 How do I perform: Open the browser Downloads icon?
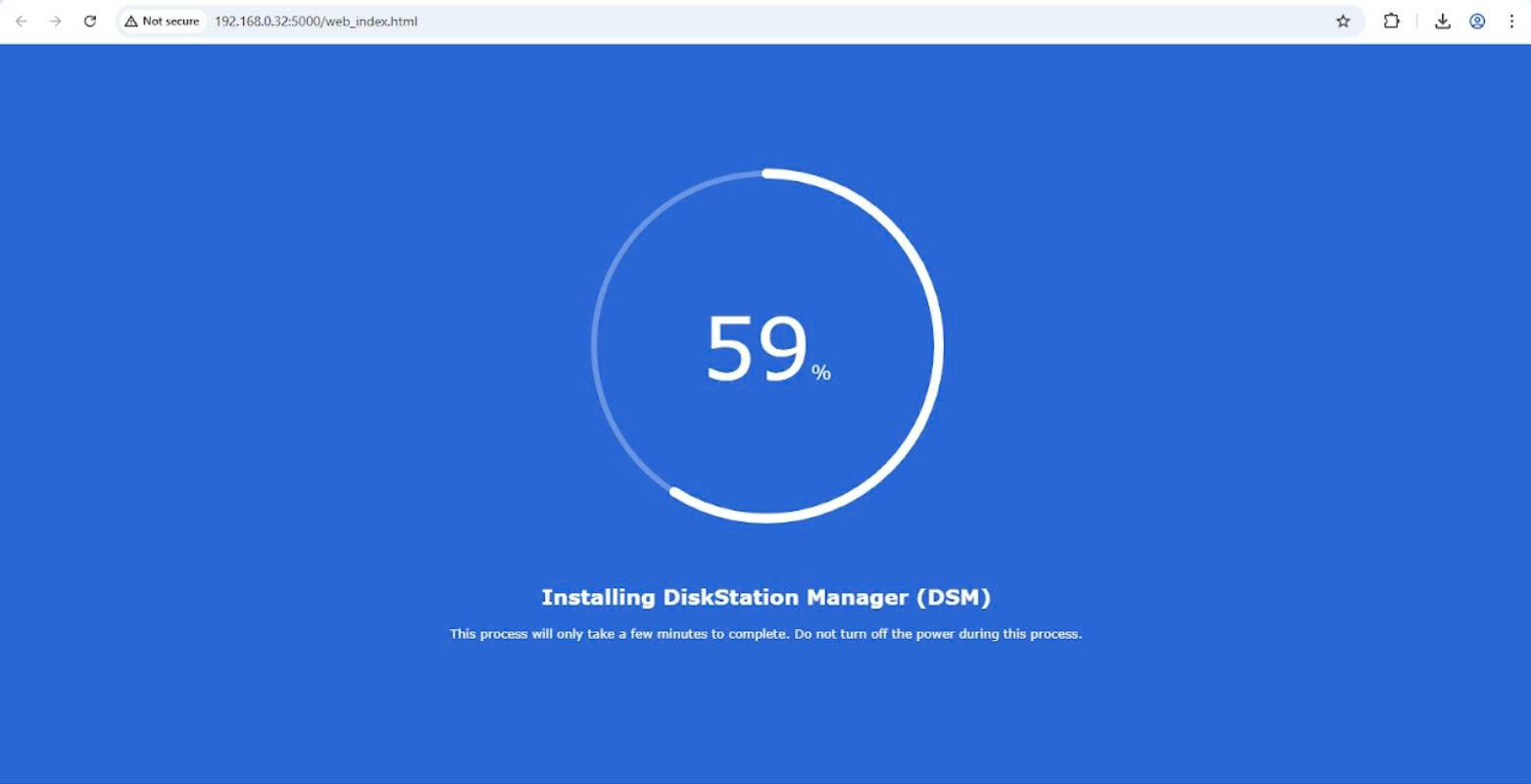coord(1442,21)
